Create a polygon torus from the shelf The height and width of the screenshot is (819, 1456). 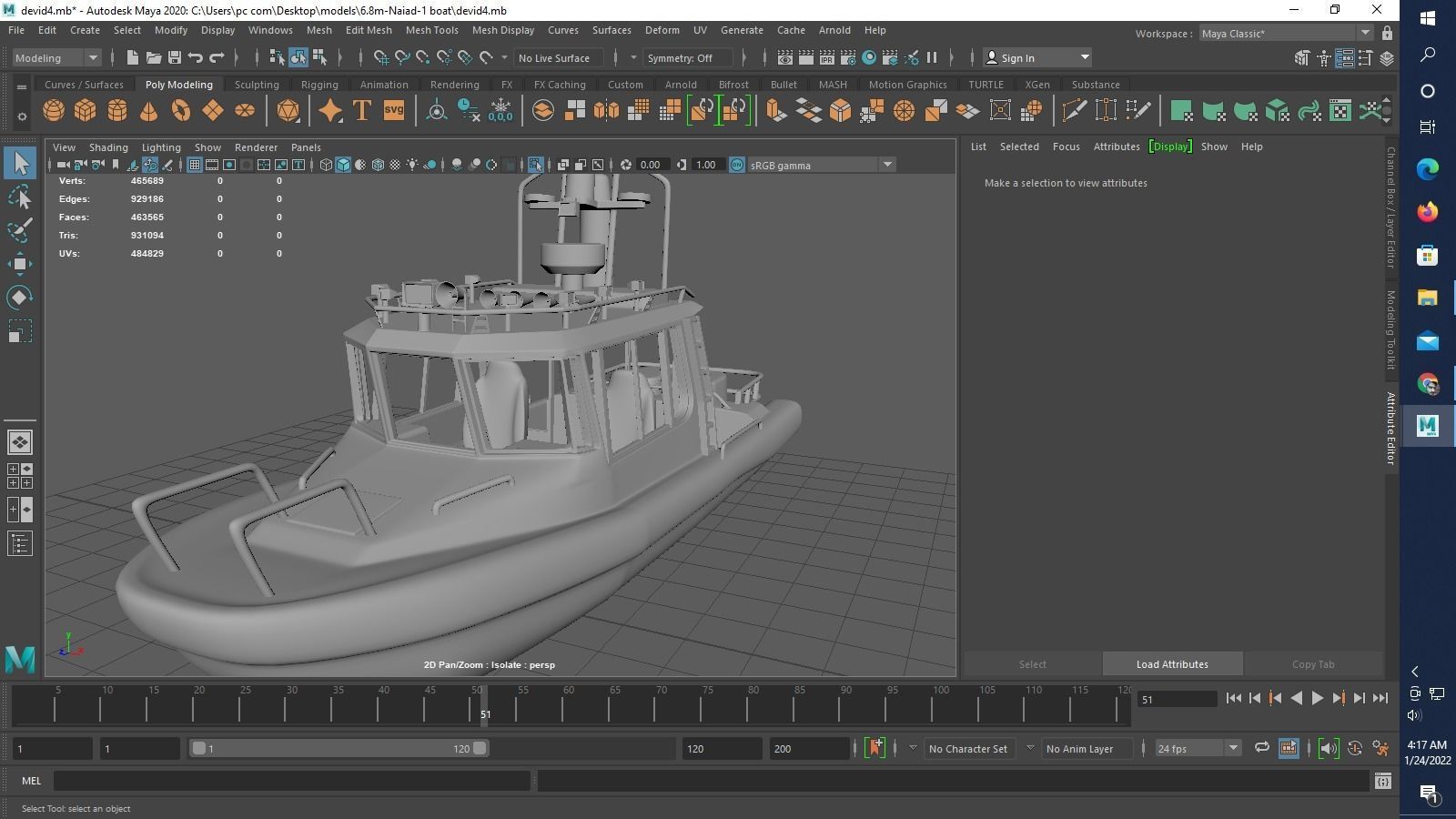point(181,111)
